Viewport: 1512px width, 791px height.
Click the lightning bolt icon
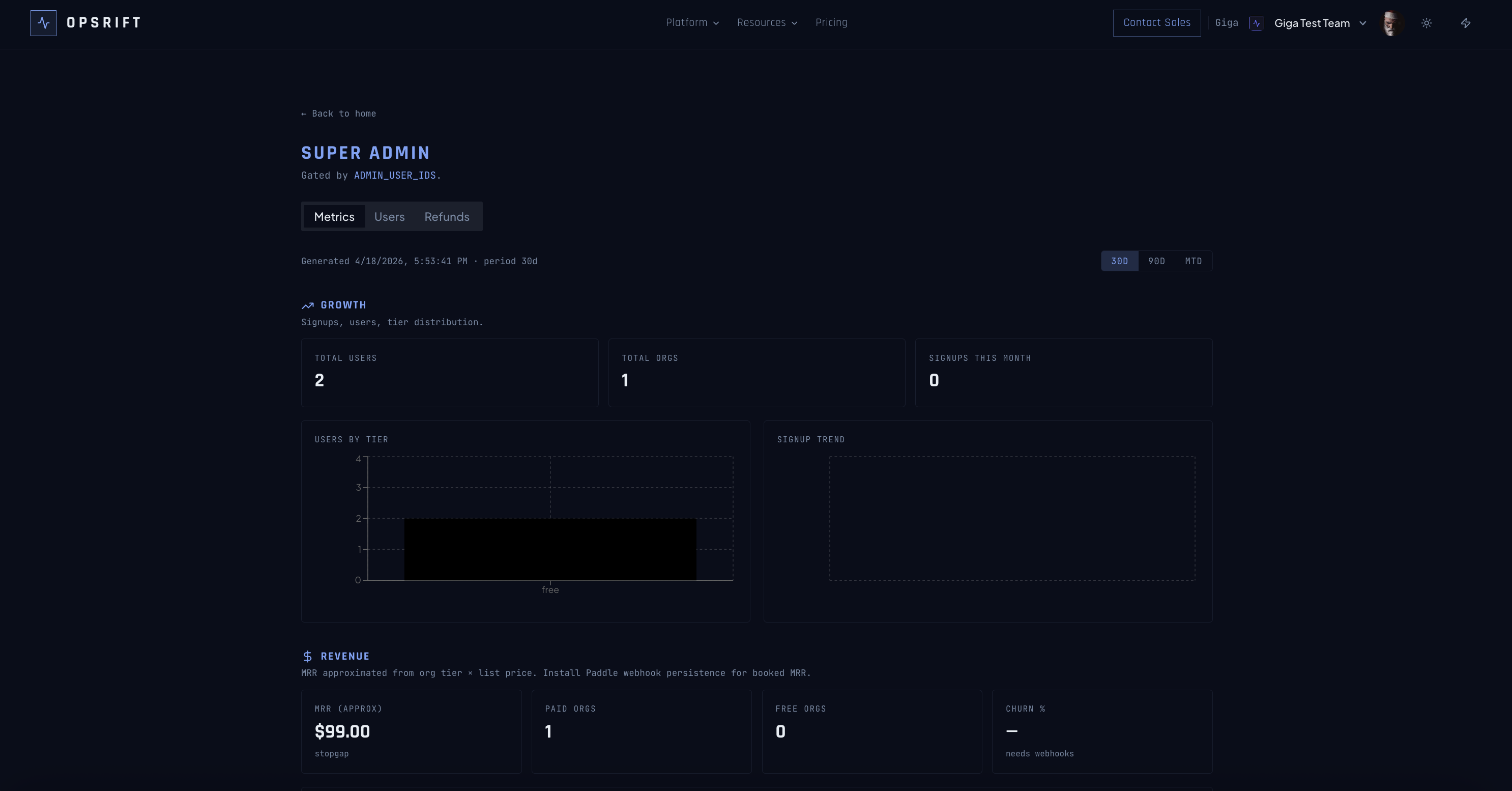[1466, 23]
